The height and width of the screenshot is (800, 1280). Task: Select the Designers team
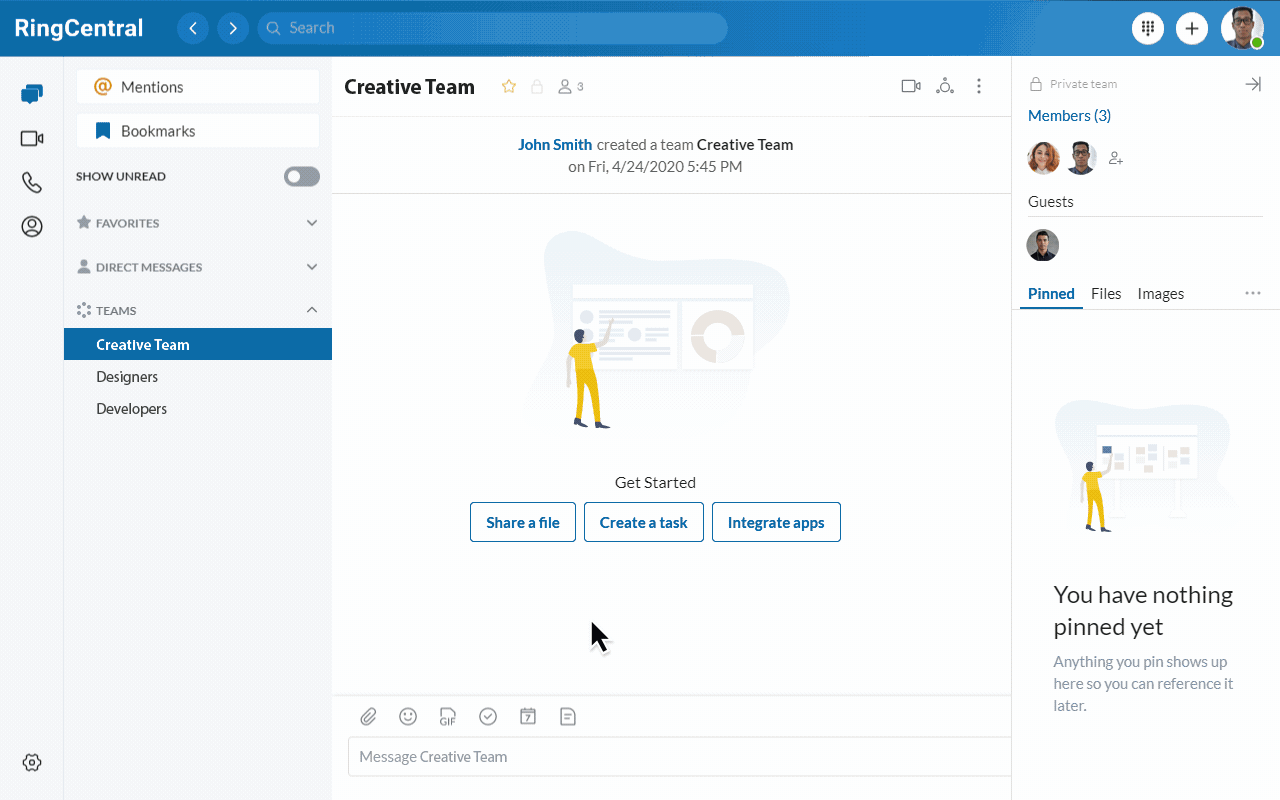[127, 377]
